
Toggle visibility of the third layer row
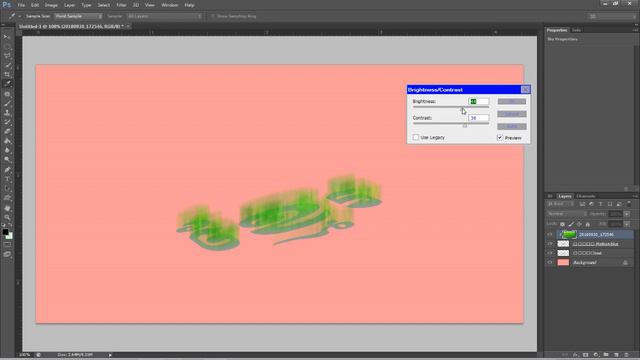pos(550,253)
